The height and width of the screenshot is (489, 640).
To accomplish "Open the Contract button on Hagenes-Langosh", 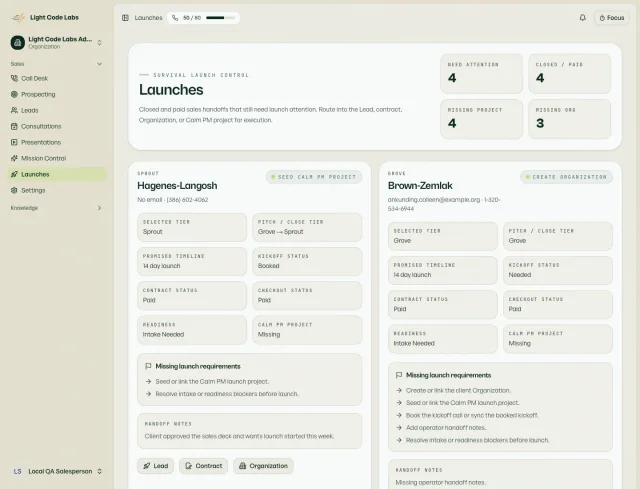I will (203, 466).
